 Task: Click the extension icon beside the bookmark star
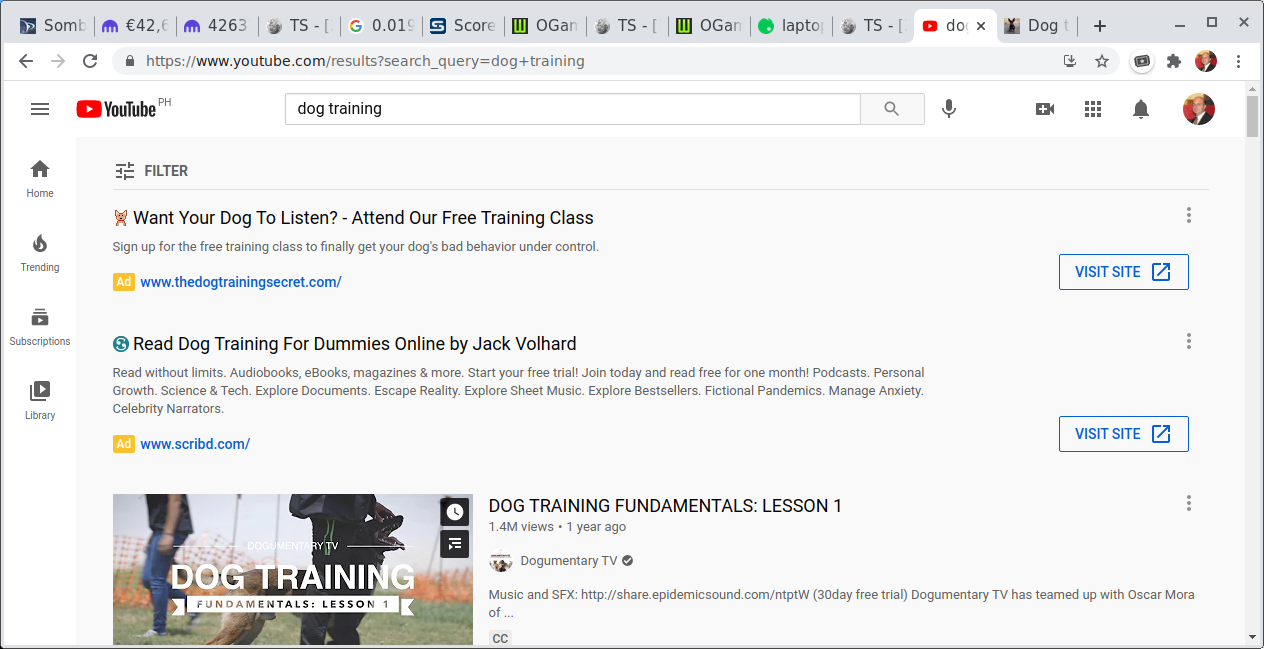point(1142,61)
